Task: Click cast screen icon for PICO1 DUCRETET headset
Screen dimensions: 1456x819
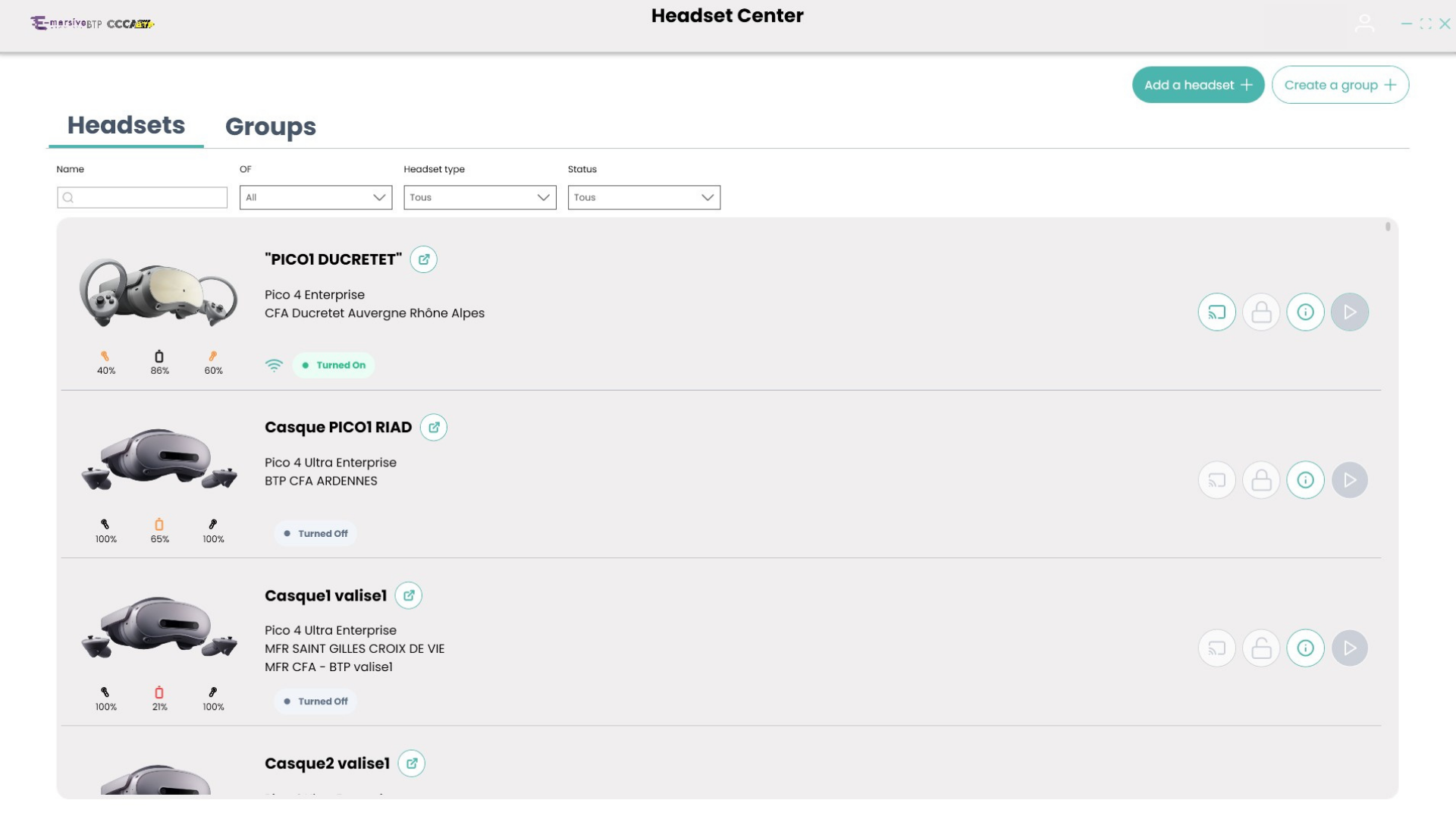Action: coord(1216,312)
